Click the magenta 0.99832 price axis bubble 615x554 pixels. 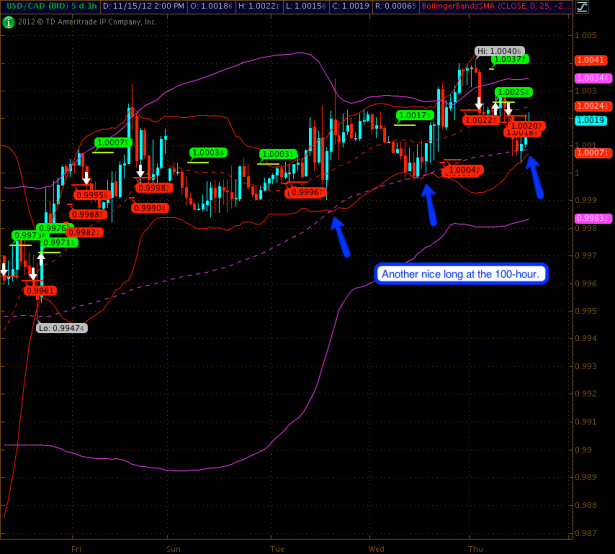pos(593,218)
